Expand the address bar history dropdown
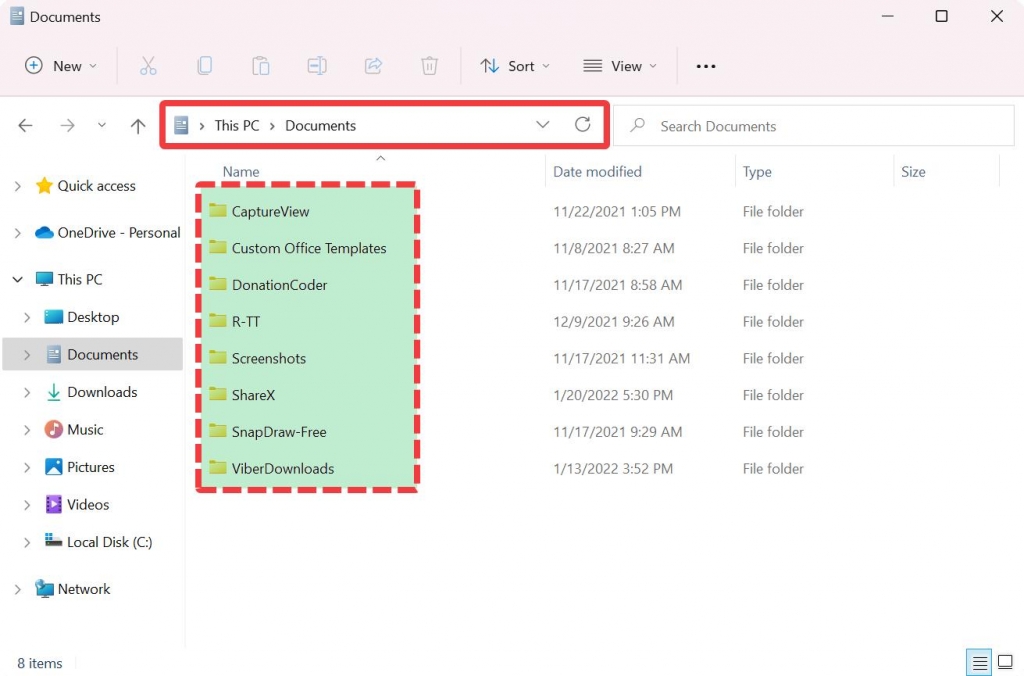The image size is (1024, 676). pos(543,125)
